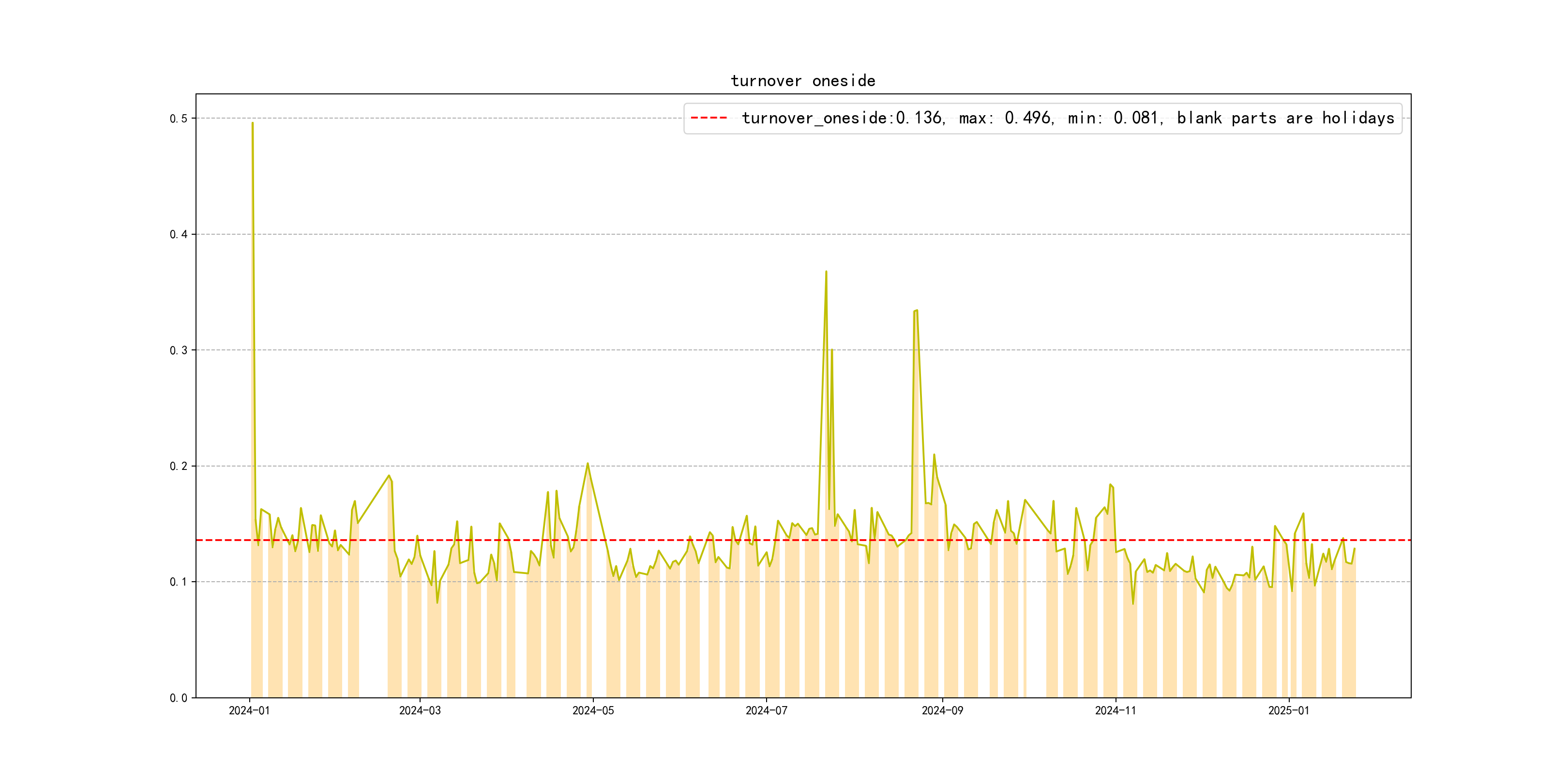Click the red dashed line sample in legend
This screenshot has height=784, width=1568.
click(x=709, y=118)
